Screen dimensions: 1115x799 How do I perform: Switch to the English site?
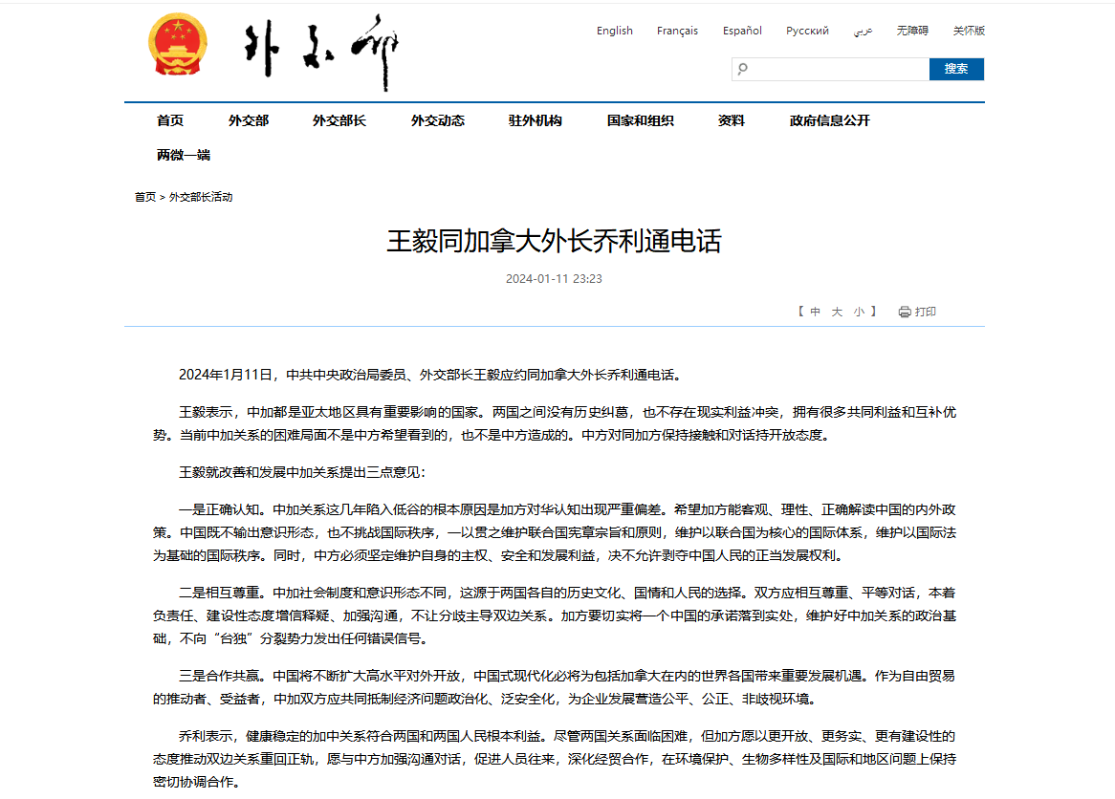click(x=614, y=31)
